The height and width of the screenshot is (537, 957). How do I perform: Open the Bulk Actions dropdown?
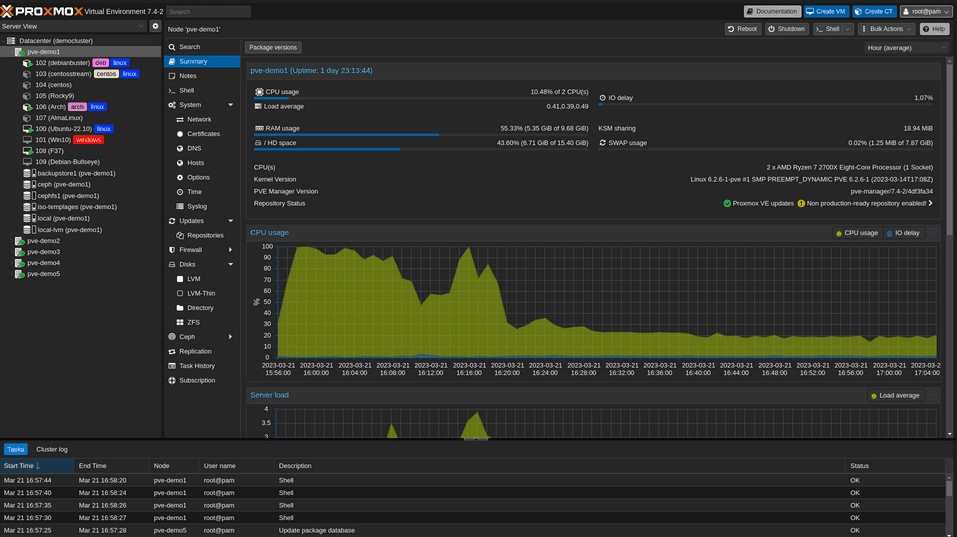click(x=886, y=29)
